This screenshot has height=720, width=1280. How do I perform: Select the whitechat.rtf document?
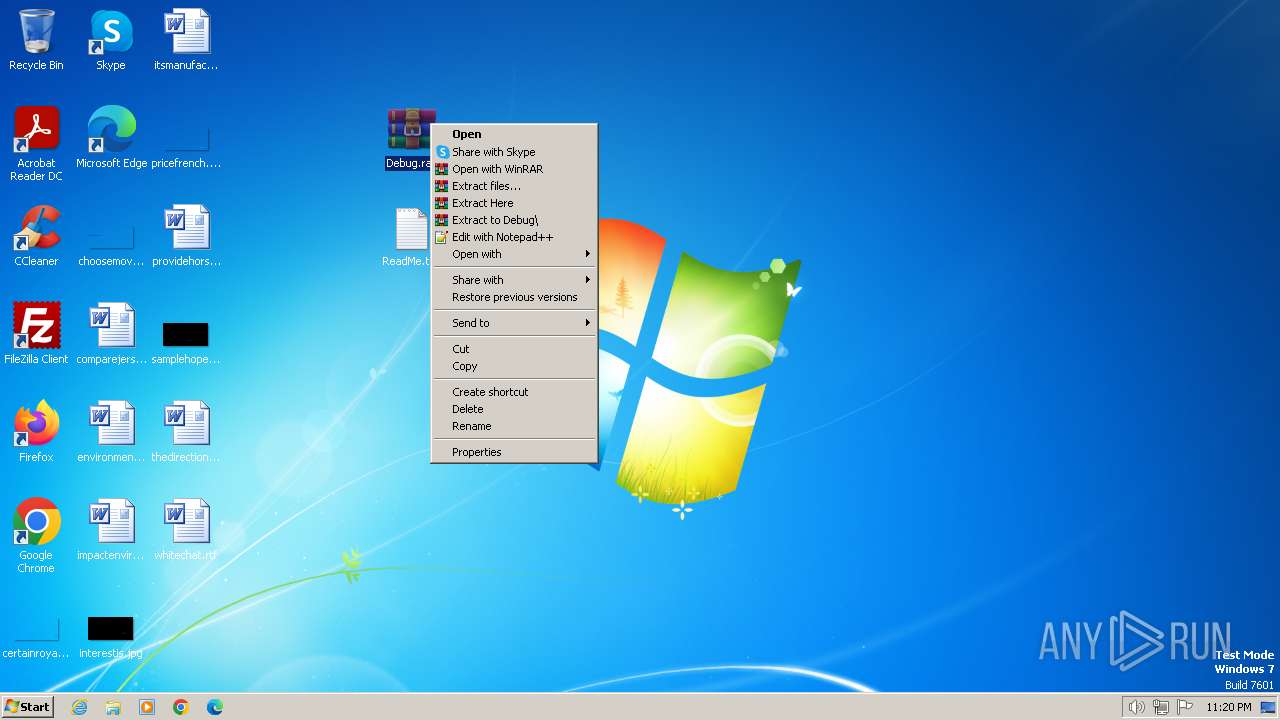(x=186, y=530)
